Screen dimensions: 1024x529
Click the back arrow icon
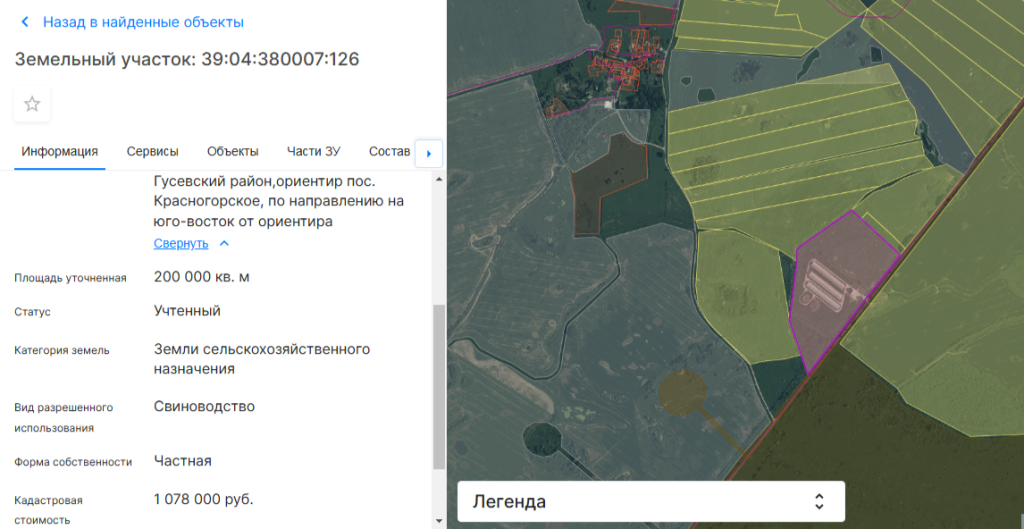[x=25, y=22]
